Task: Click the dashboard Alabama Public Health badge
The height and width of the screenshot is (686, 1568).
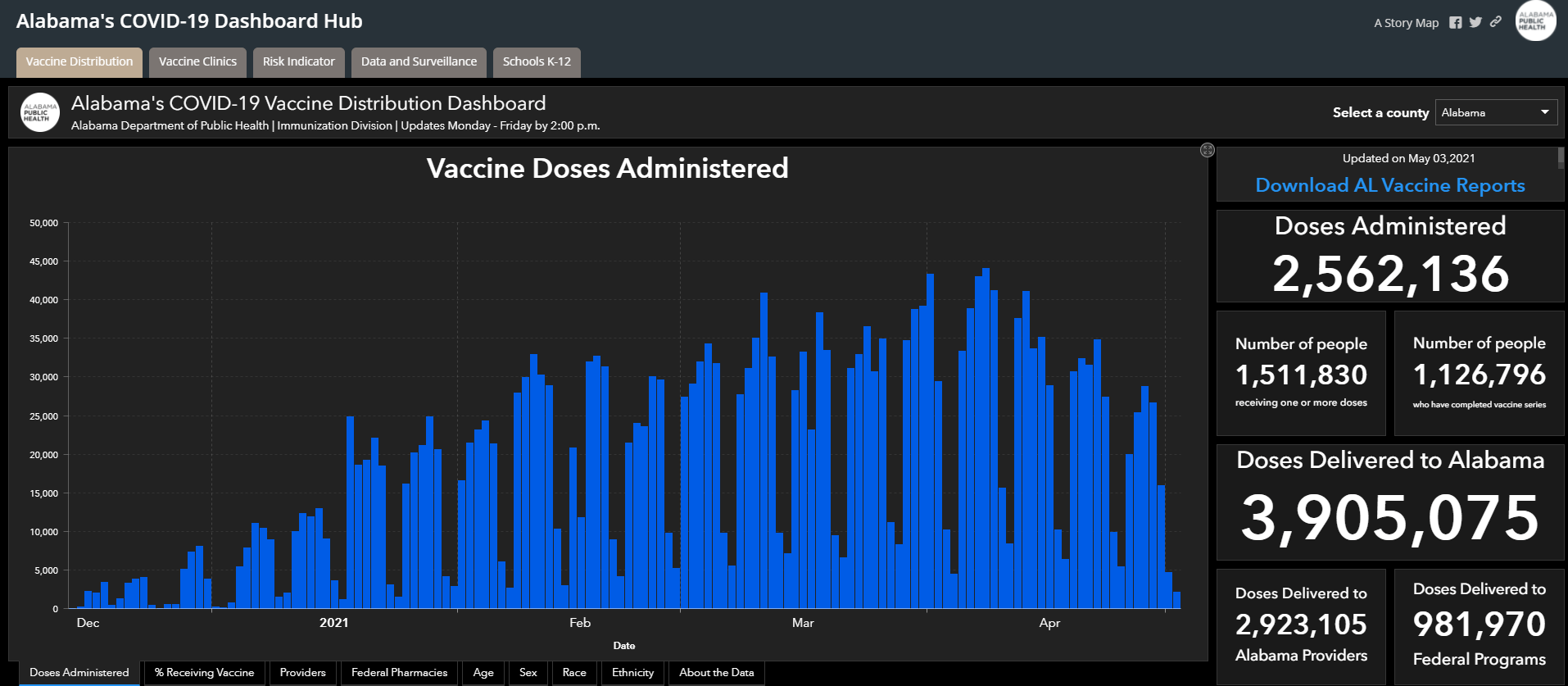Action: 40,113
